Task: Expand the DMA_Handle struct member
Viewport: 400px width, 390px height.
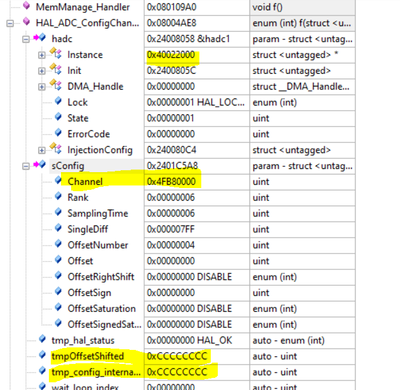Action: pos(42,87)
